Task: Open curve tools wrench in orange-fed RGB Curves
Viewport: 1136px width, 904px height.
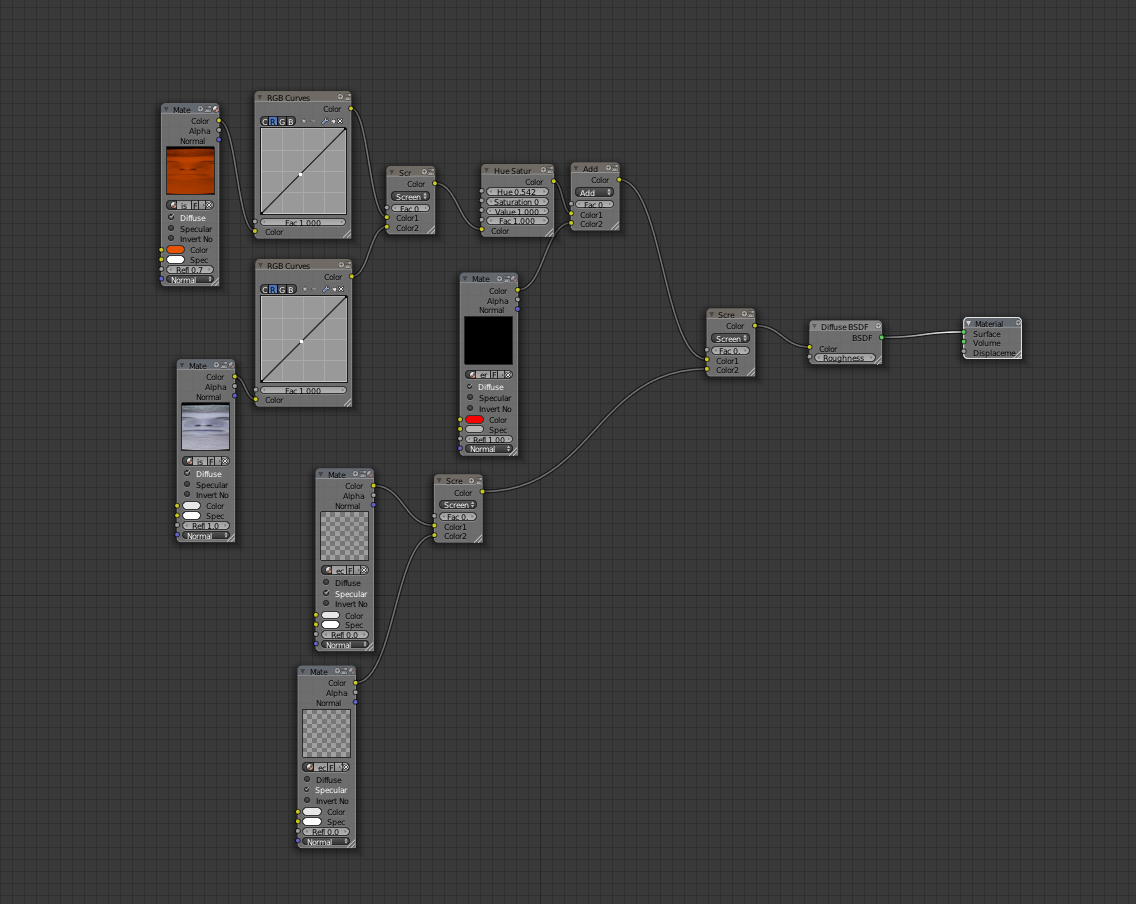Action: pos(325,121)
